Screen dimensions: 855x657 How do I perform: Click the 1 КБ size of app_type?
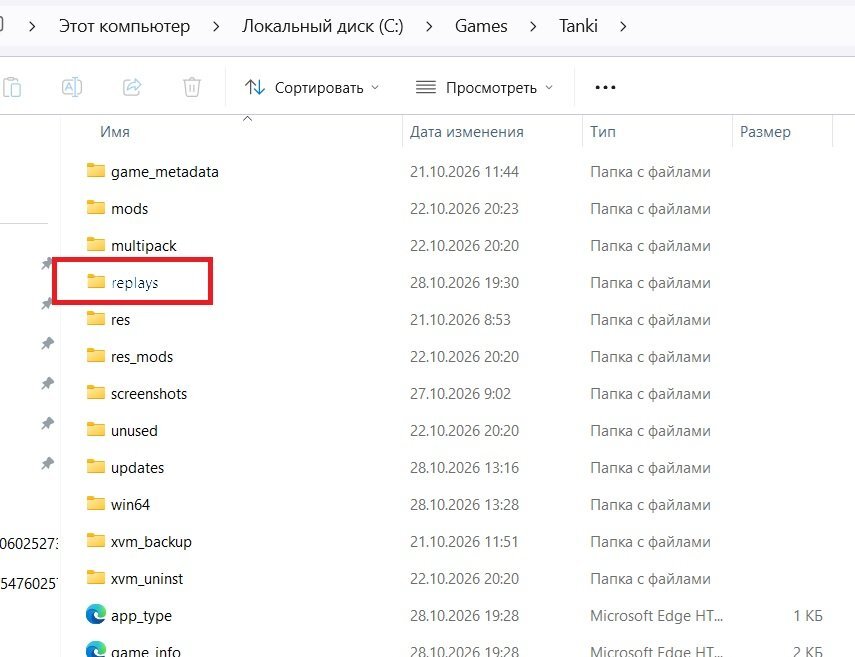coord(808,616)
